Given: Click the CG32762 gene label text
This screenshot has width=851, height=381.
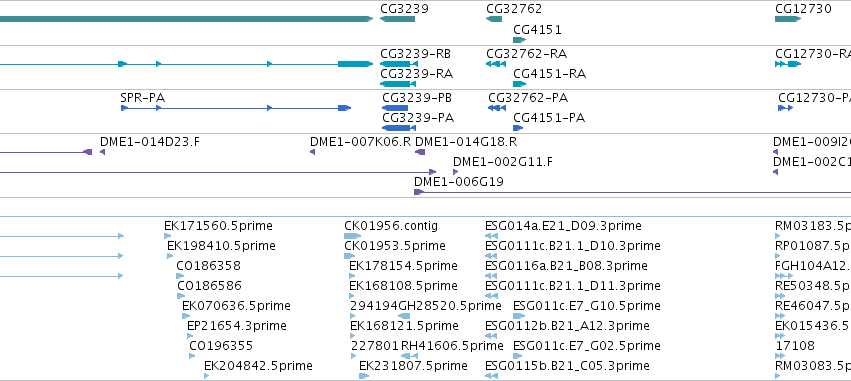Looking at the screenshot, I should 514,9.
